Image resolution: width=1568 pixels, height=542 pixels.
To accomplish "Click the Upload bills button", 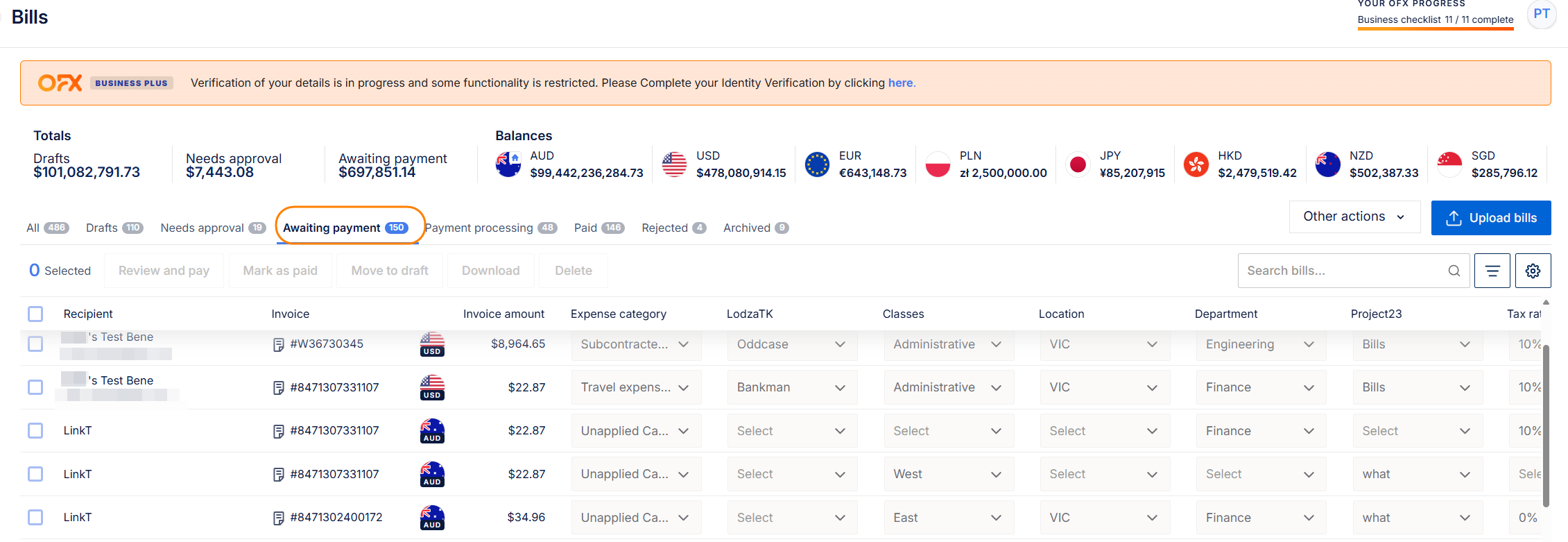I will [1490, 218].
